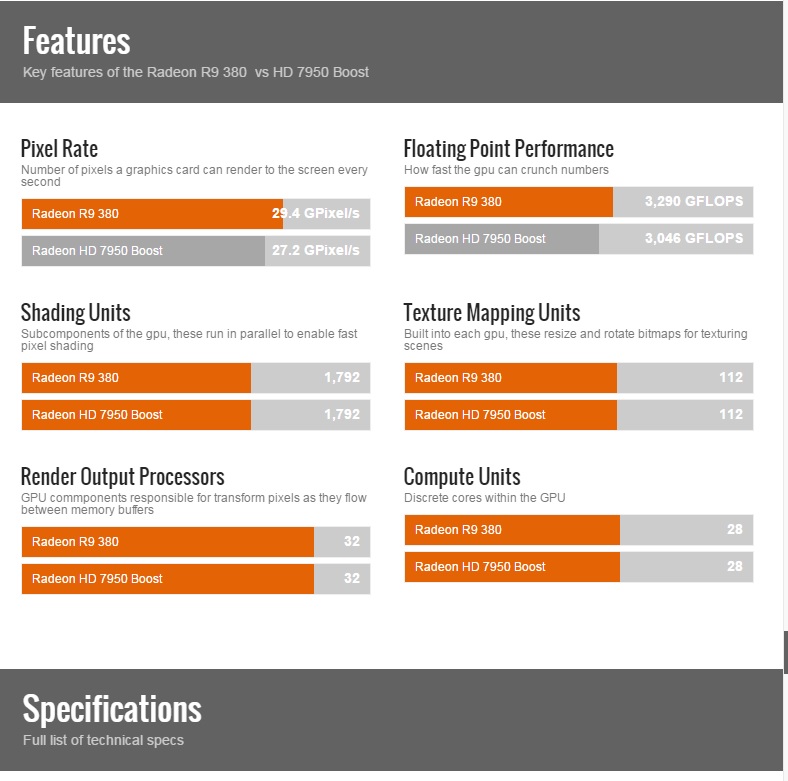Click the Features section heading
788x781 pixels.
(x=77, y=42)
